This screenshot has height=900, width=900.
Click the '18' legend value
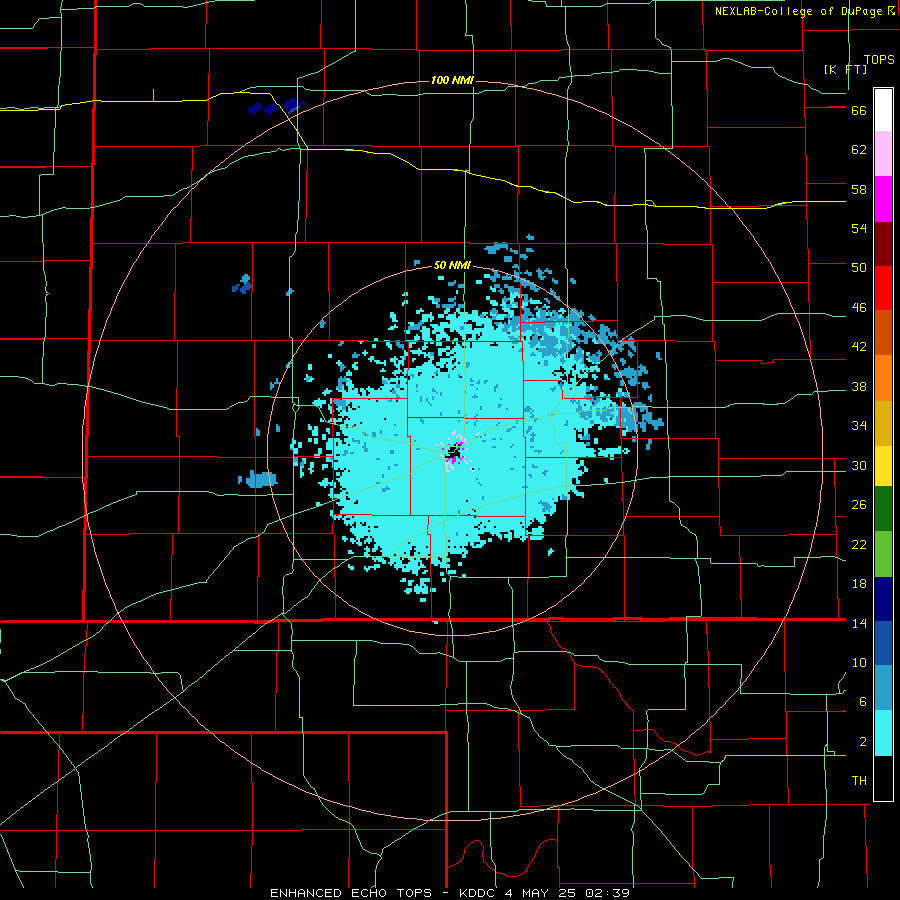(859, 584)
